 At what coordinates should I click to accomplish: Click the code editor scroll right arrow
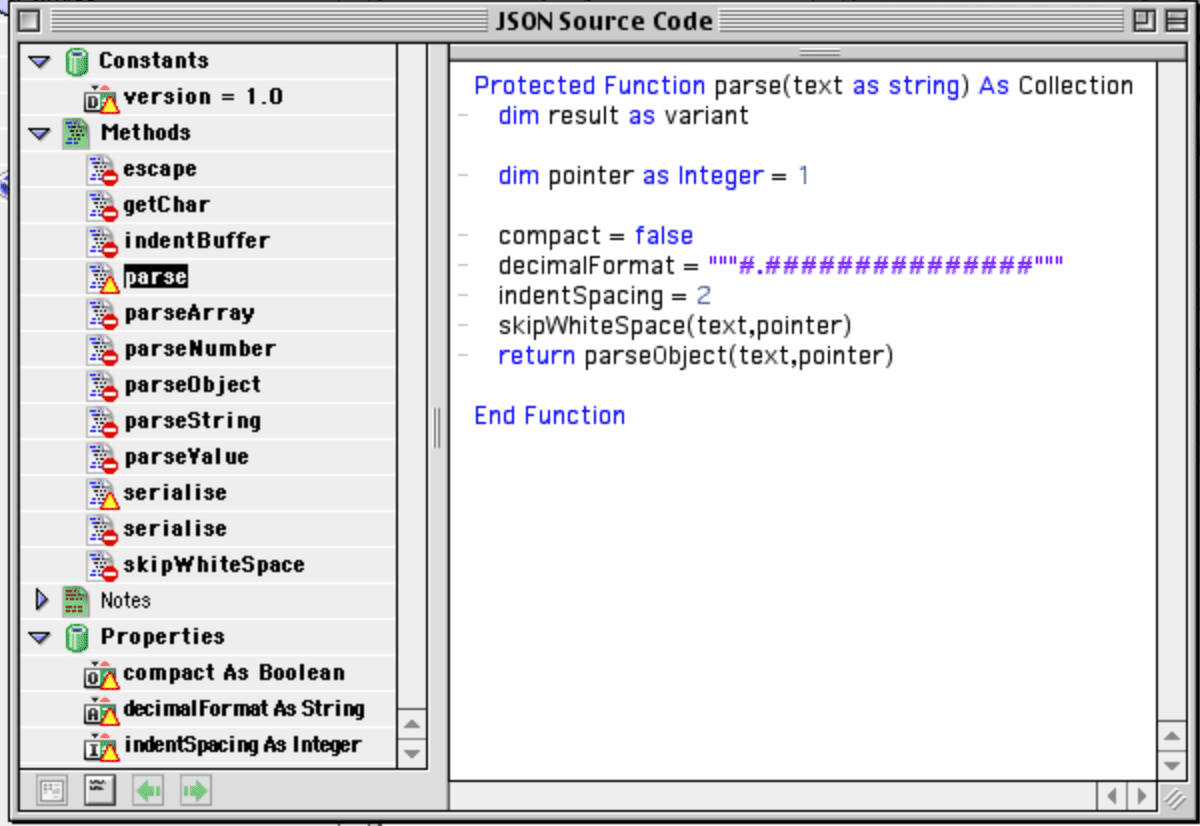(1142, 796)
